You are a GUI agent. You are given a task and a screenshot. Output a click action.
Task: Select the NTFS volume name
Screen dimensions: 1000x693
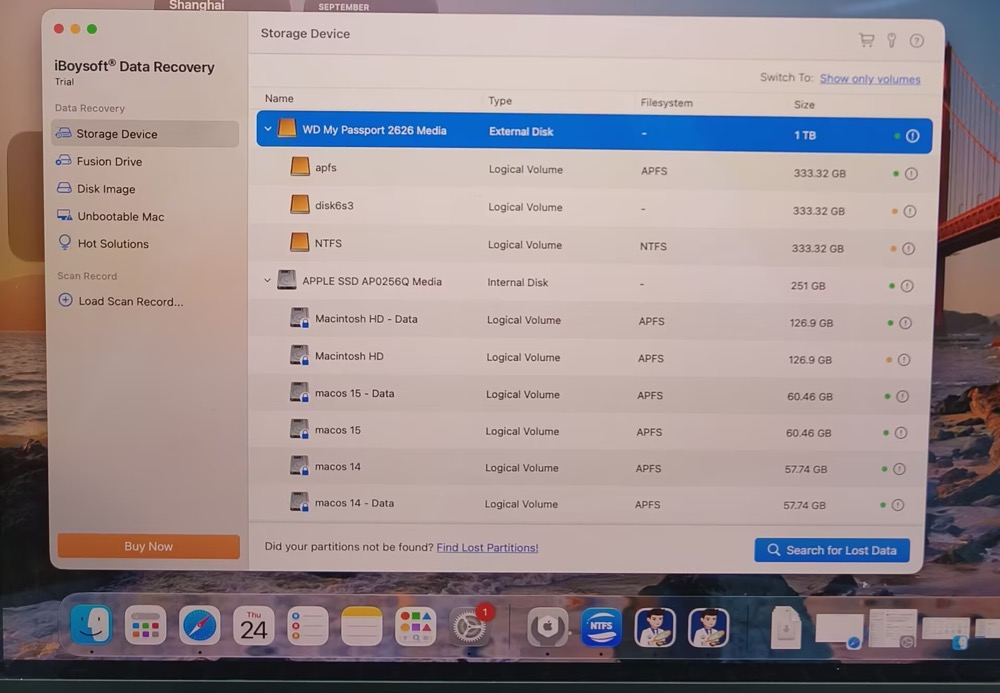coord(328,243)
